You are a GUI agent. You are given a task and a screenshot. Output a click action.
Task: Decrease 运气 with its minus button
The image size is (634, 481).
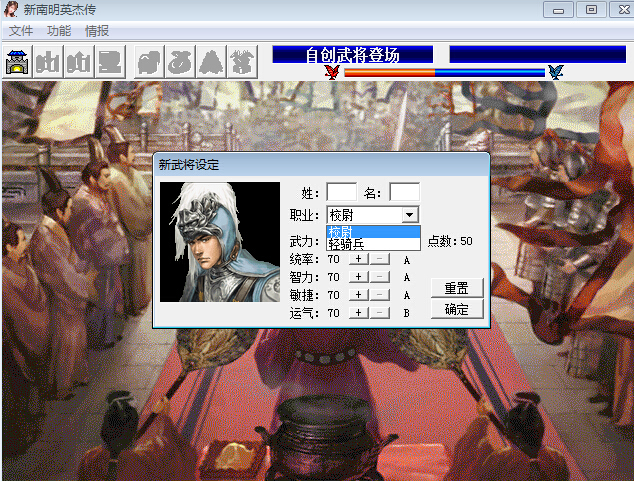click(x=380, y=313)
